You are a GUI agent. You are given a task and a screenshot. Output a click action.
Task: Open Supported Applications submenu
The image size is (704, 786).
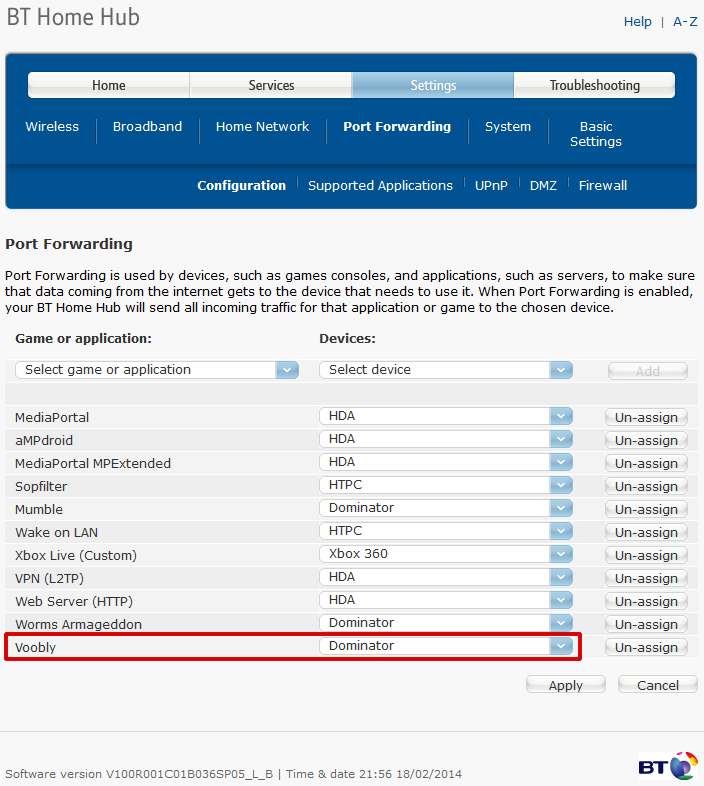pos(380,186)
